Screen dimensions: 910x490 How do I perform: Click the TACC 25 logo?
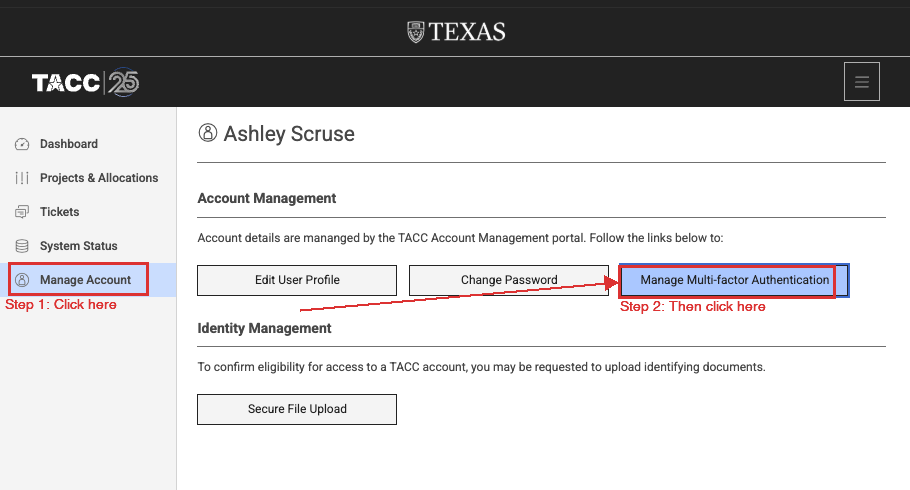pos(85,82)
